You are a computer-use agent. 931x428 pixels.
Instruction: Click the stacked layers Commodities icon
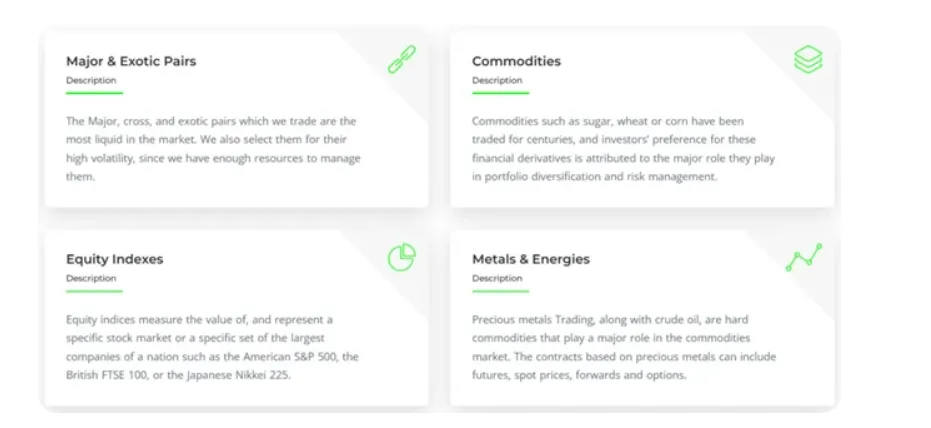pyautogui.click(x=808, y=60)
